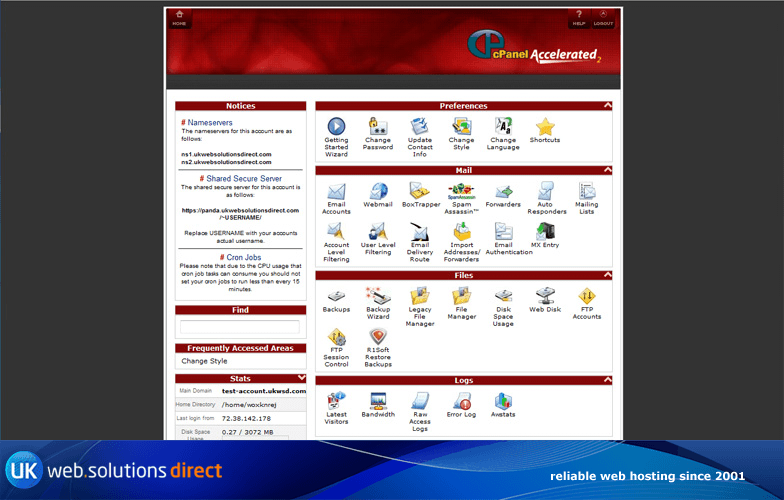This screenshot has width=784, height=500.
Task: Click the Backup Wizard icon
Action: click(378, 296)
